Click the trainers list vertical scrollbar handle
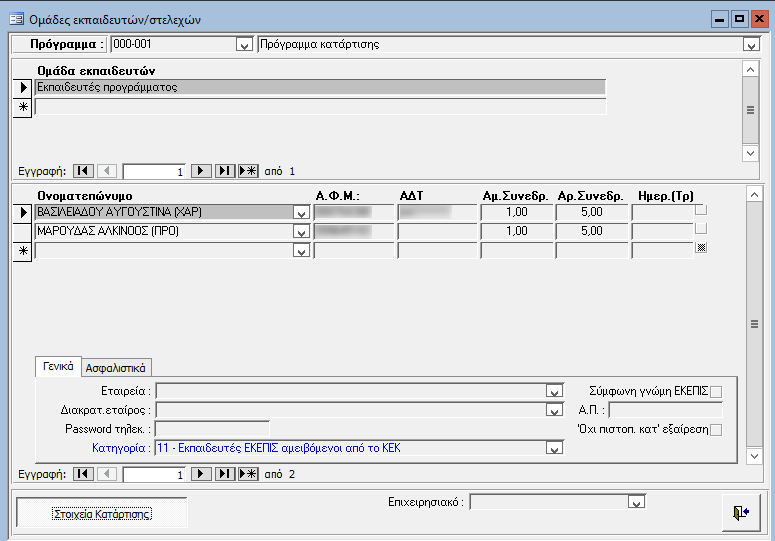775x541 pixels. point(752,323)
